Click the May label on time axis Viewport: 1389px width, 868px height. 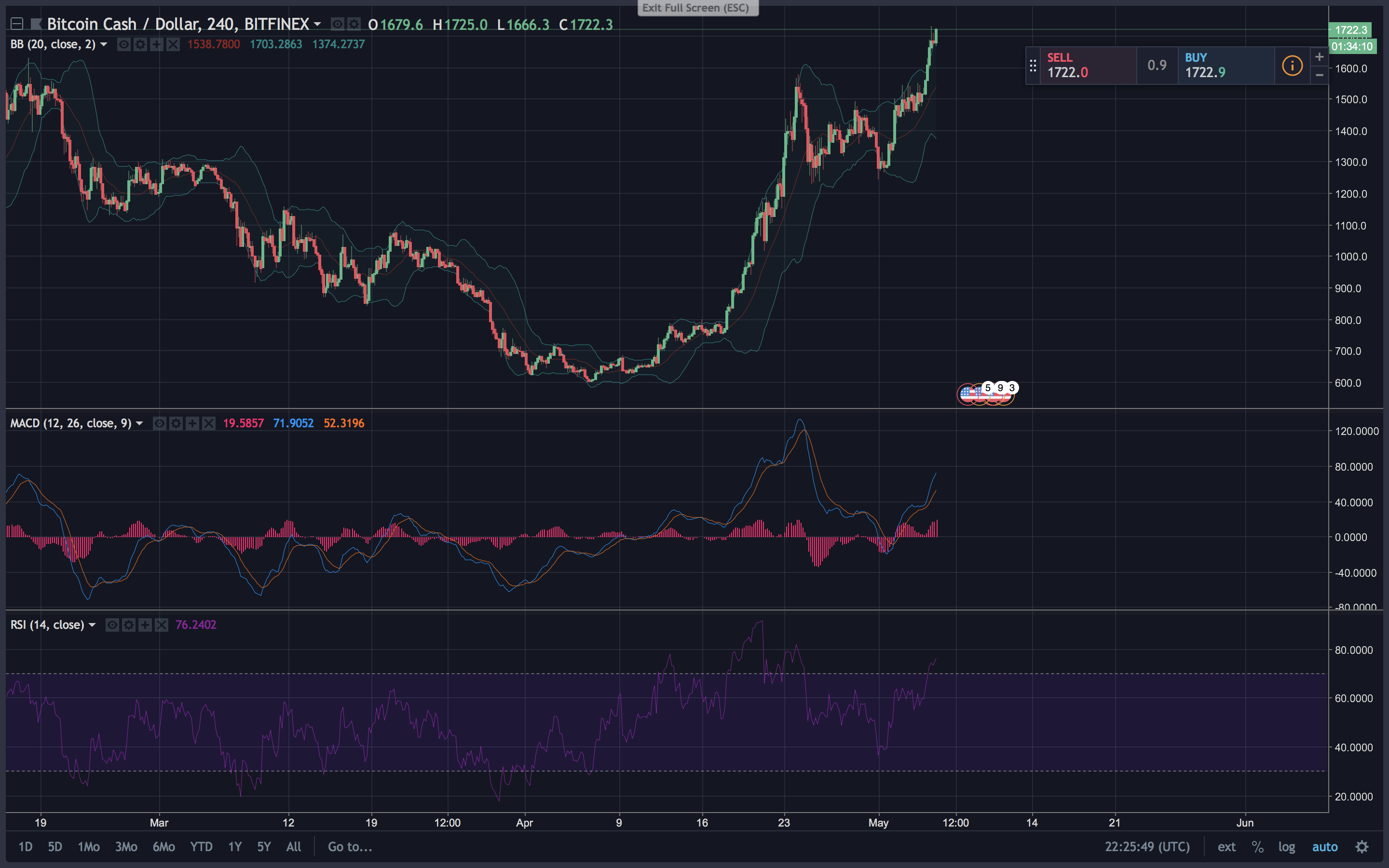pyautogui.click(x=878, y=823)
